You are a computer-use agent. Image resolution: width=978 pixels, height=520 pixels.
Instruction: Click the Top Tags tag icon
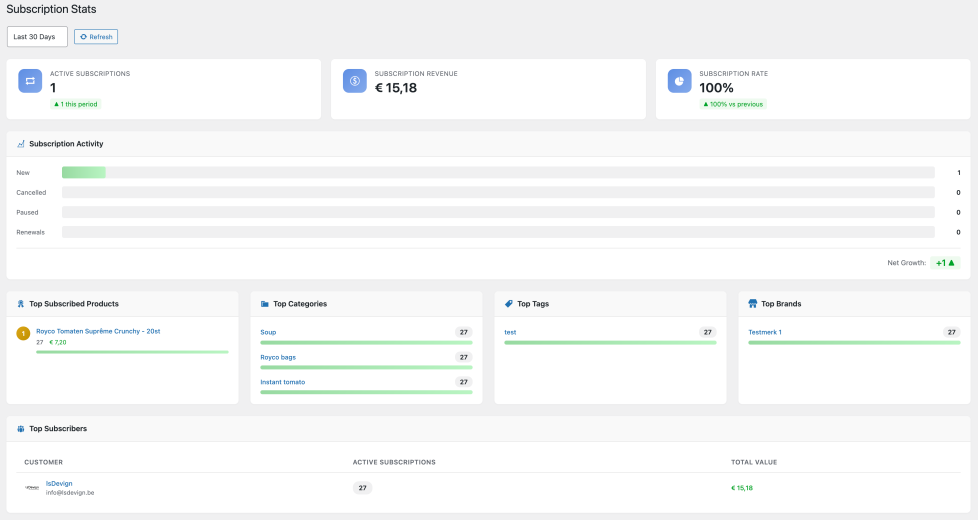pyautogui.click(x=509, y=304)
